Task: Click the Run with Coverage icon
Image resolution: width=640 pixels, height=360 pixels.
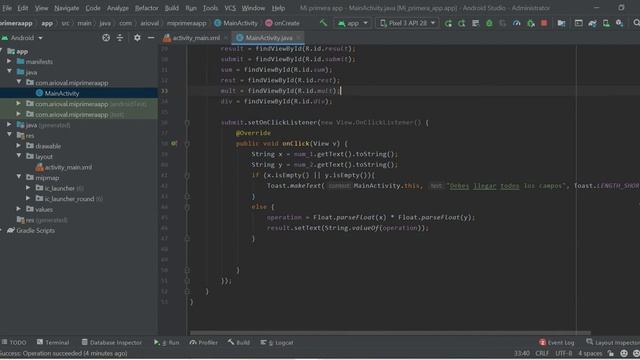Action: coord(503,23)
